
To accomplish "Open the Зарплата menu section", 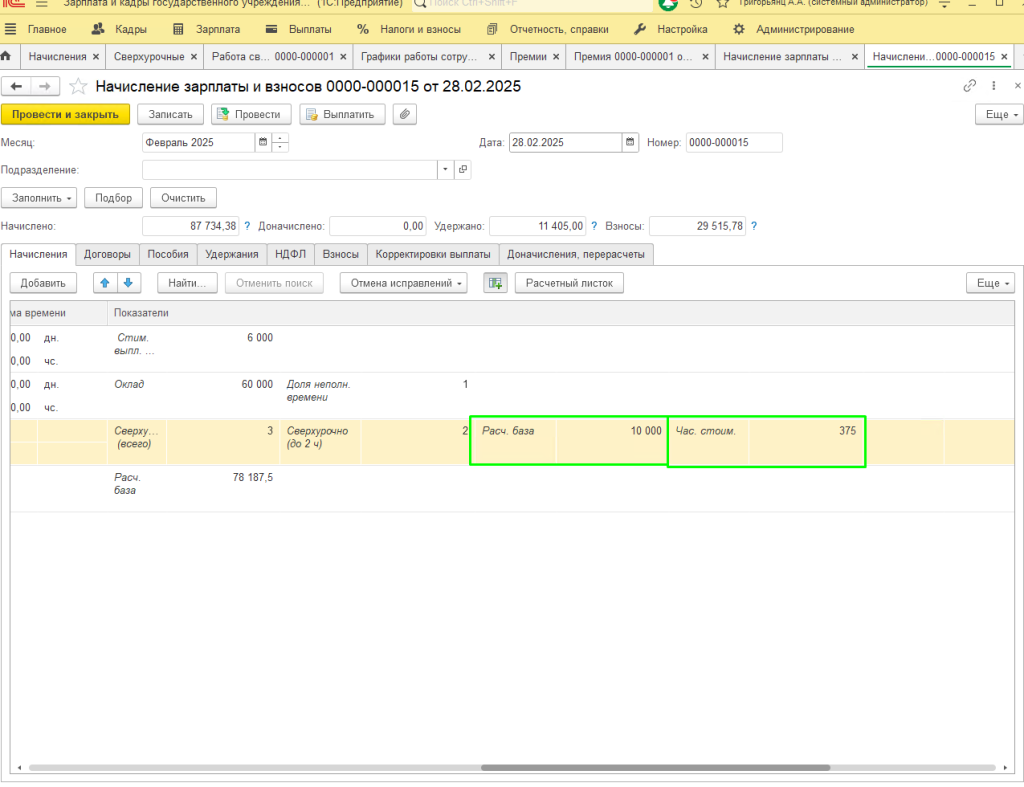I will click(206, 29).
